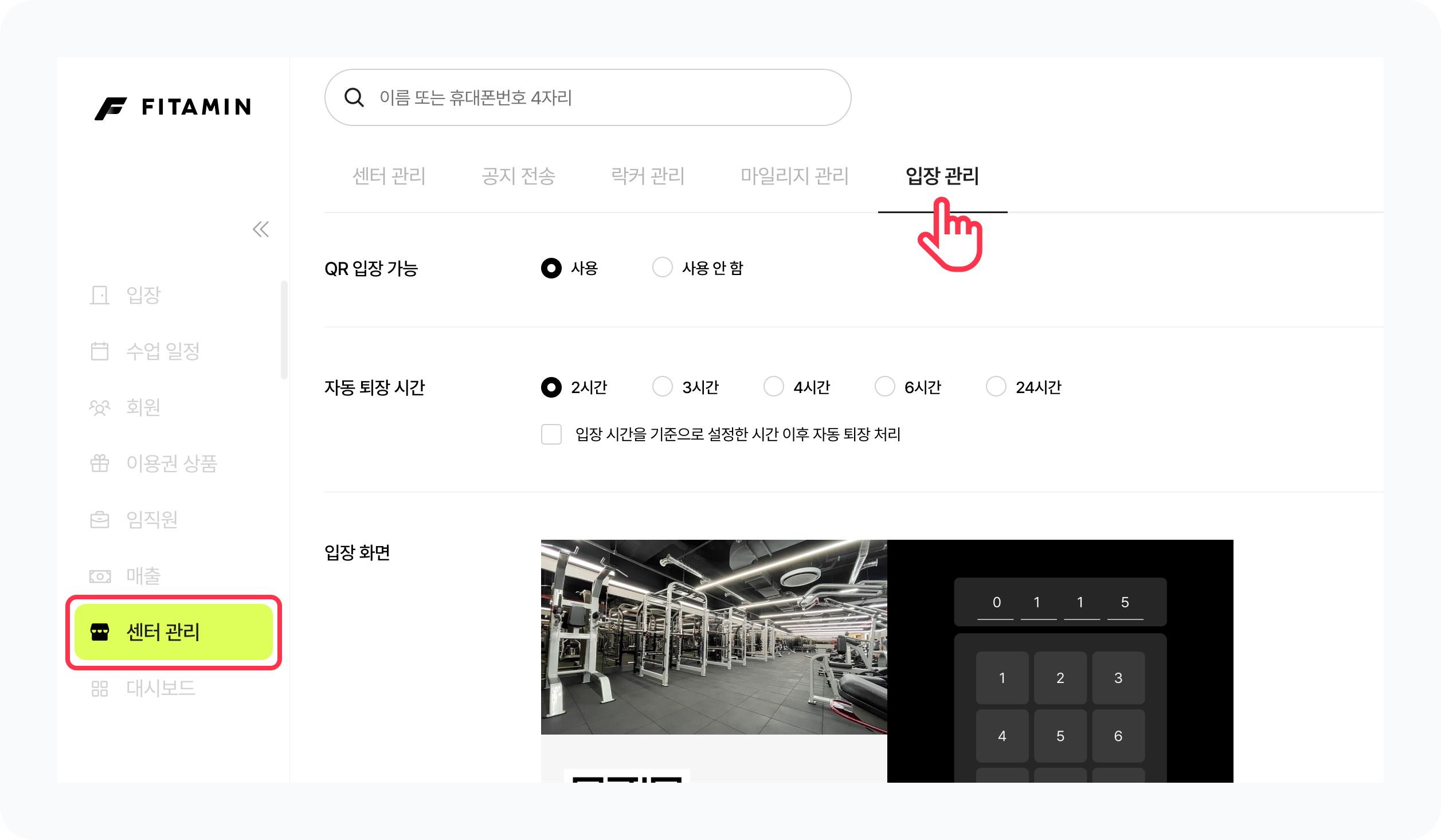Select QR 입장 '사용 안 함' radio
1441x840 pixels.
tap(662, 268)
